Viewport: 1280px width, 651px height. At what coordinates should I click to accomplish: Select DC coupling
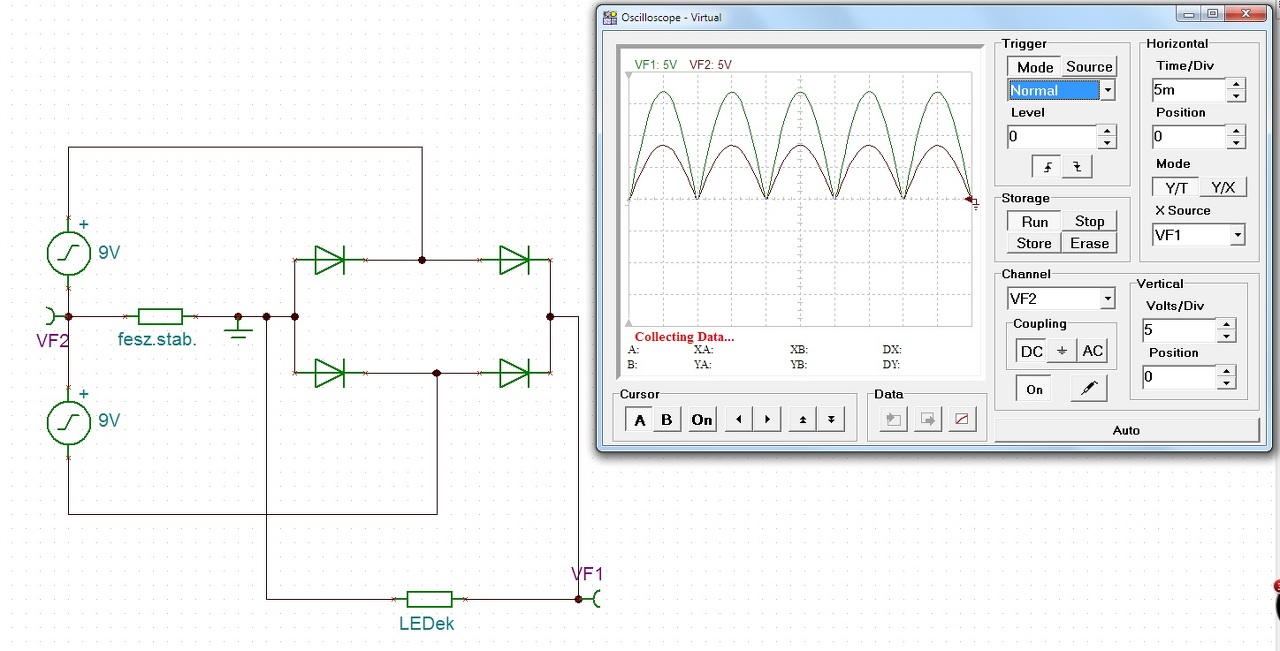click(1031, 351)
